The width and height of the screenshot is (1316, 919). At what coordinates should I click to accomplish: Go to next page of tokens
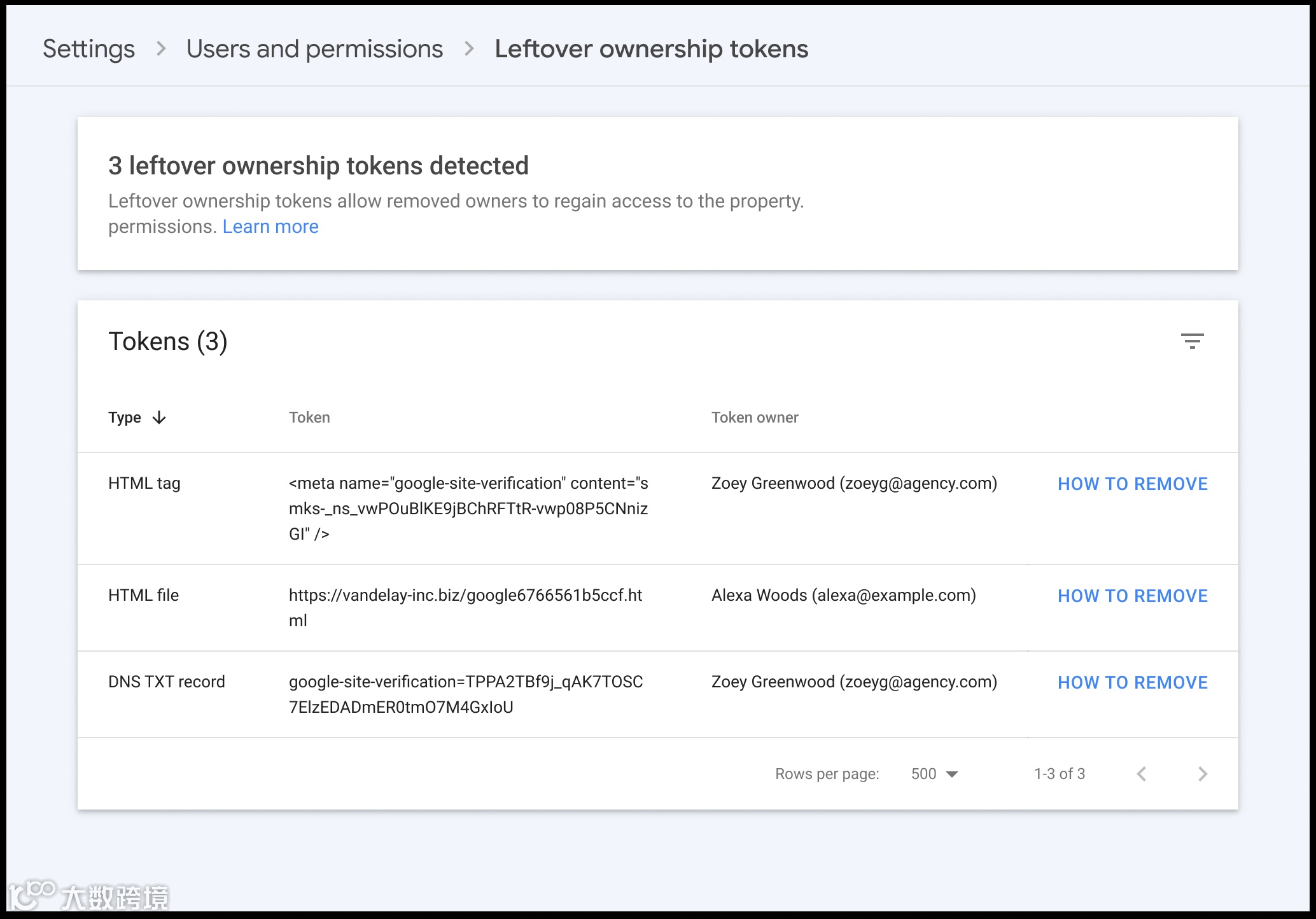(x=1202, y=774)
